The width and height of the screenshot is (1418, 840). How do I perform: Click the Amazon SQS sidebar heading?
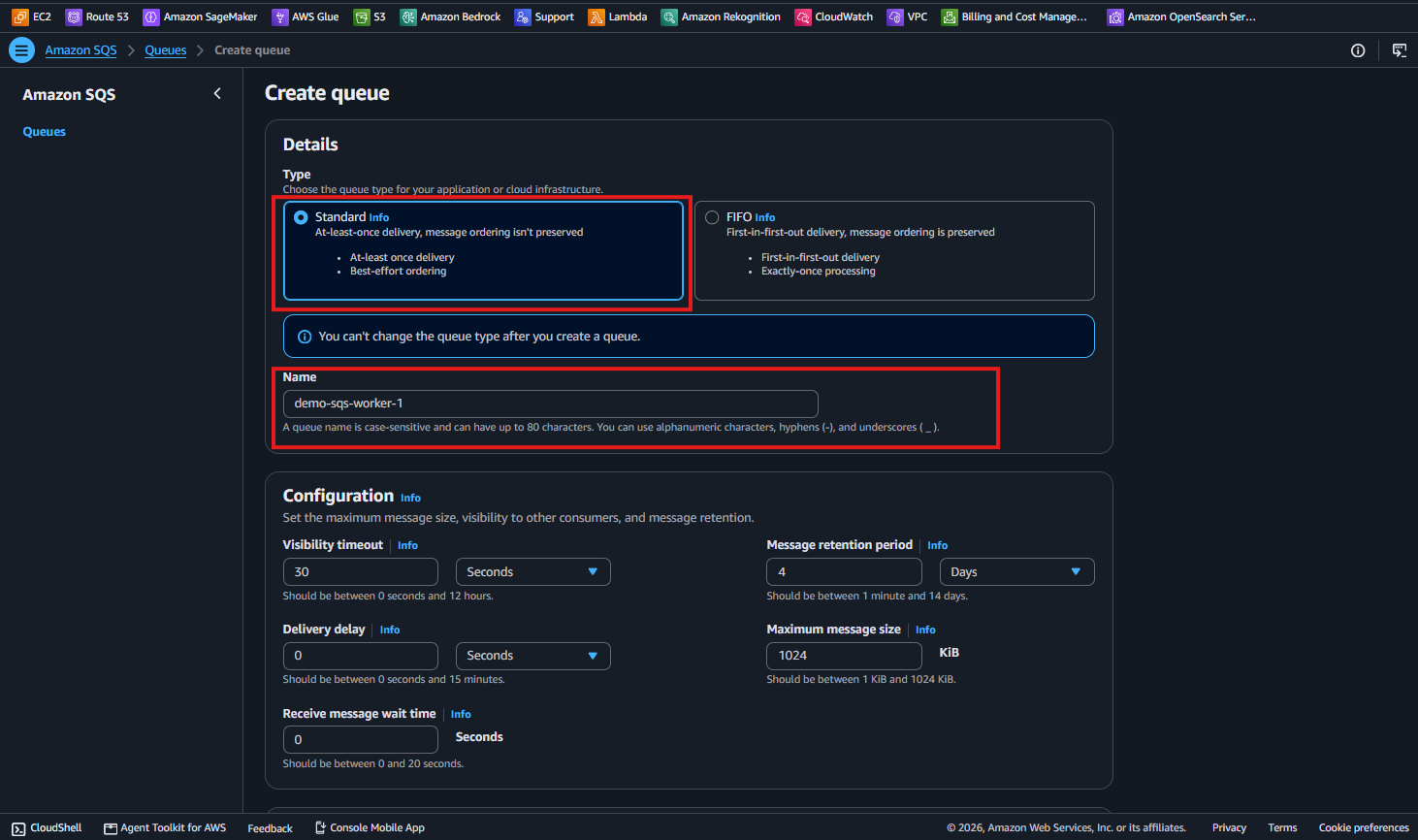(x=69, y=94)
